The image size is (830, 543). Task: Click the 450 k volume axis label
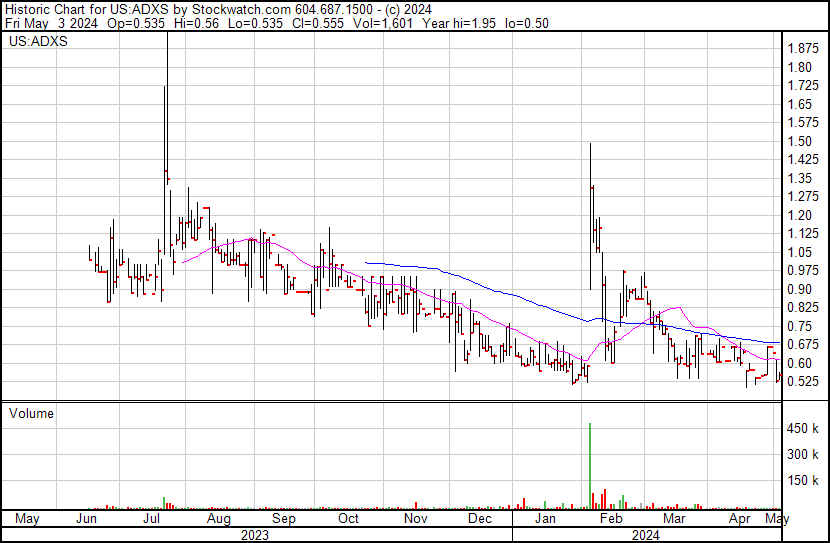click(803, 429)
